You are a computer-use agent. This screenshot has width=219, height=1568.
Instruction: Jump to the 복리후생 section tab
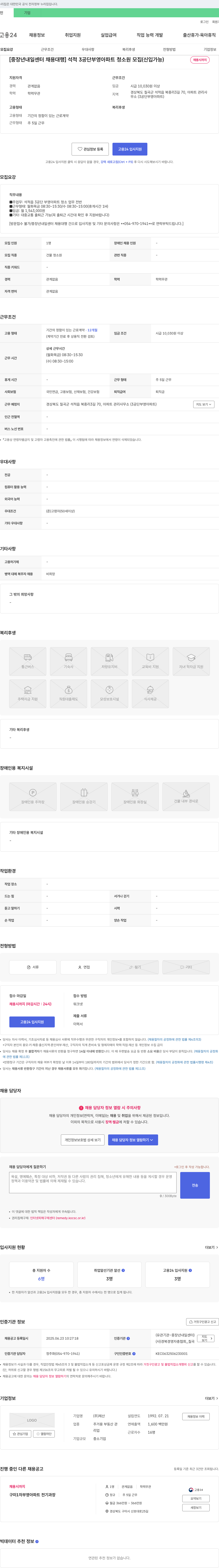point(128,49)
